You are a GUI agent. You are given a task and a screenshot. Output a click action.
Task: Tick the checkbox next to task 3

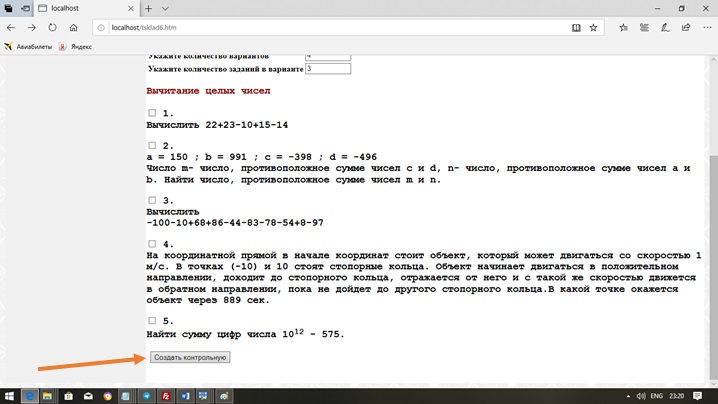coord(152,201)
